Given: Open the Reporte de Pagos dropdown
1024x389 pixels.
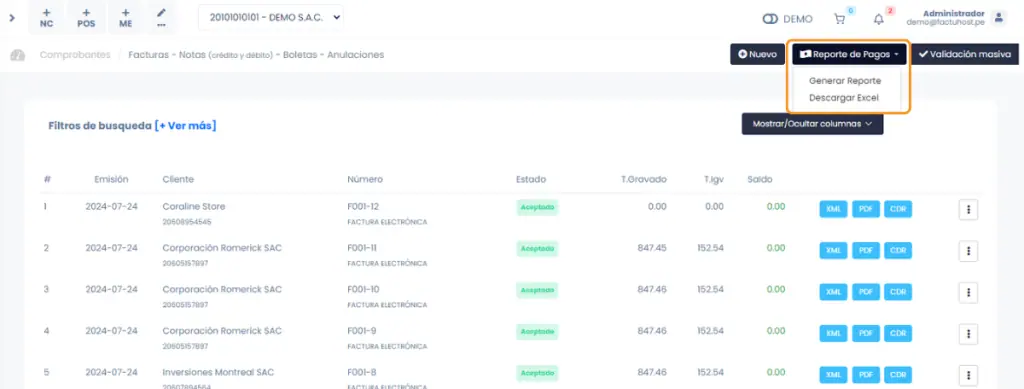Looking at the screenshot, I should (849, 54).
